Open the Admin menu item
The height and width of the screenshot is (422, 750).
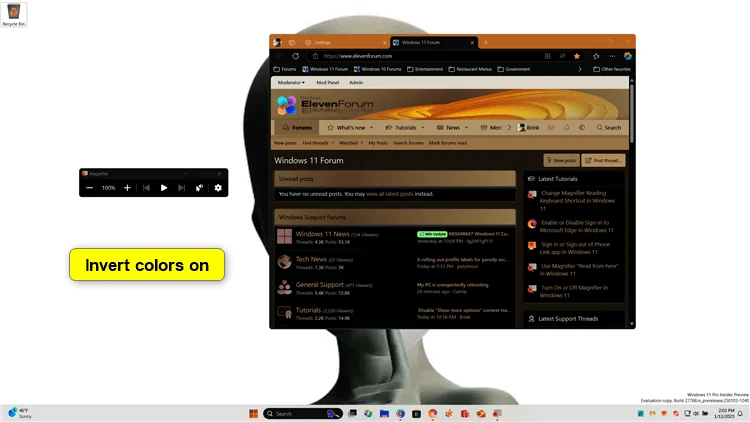[356, 83]
